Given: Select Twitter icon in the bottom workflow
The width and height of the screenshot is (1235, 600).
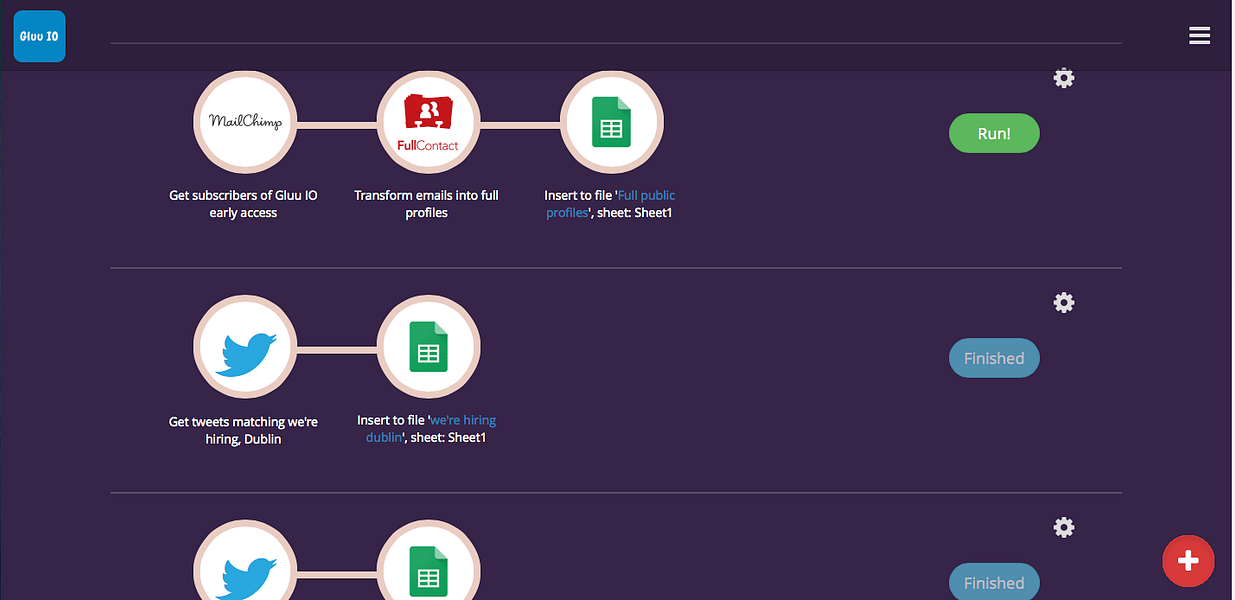Looking at the screenshot, I should point(245,560).
